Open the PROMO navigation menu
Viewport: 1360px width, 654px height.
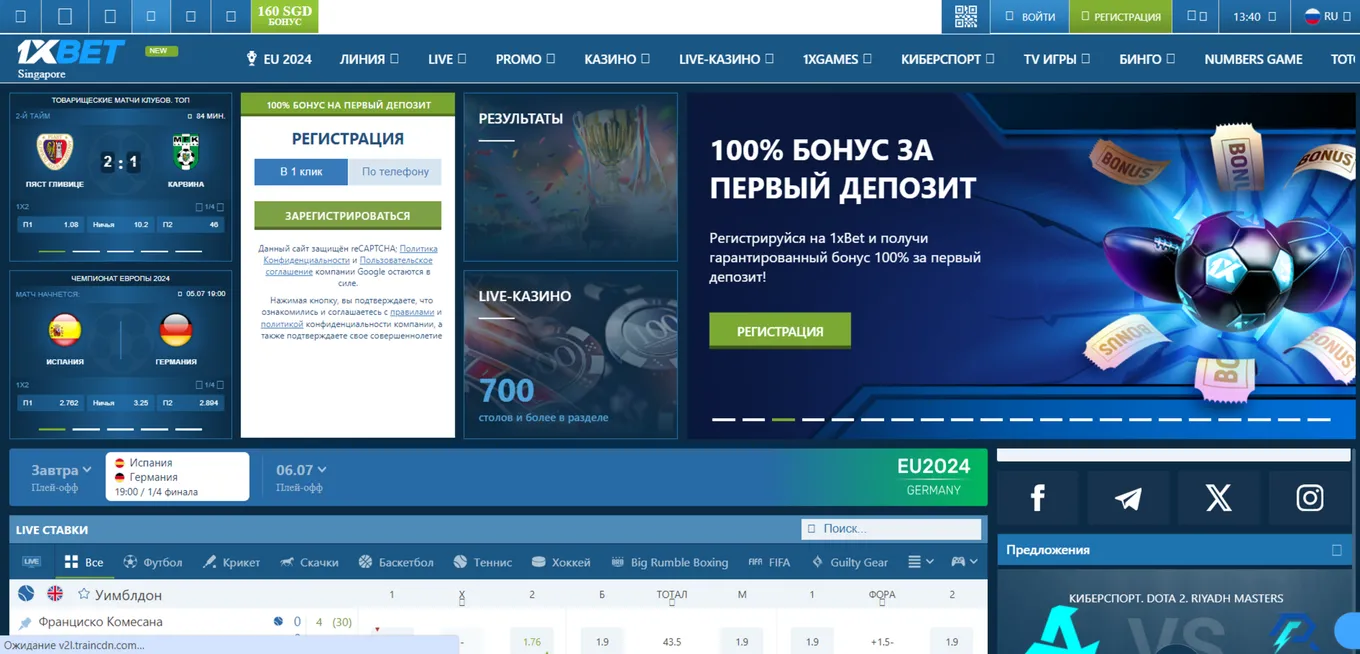525,59
